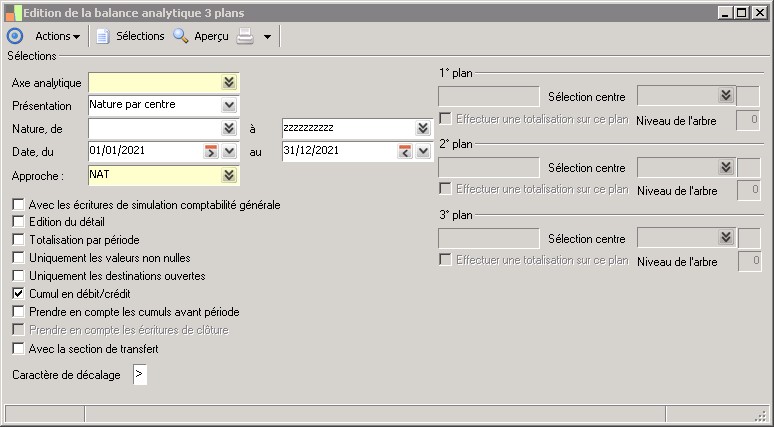
Task: Tick 'Avec la section de transfert'
Action: click(19, 349)
